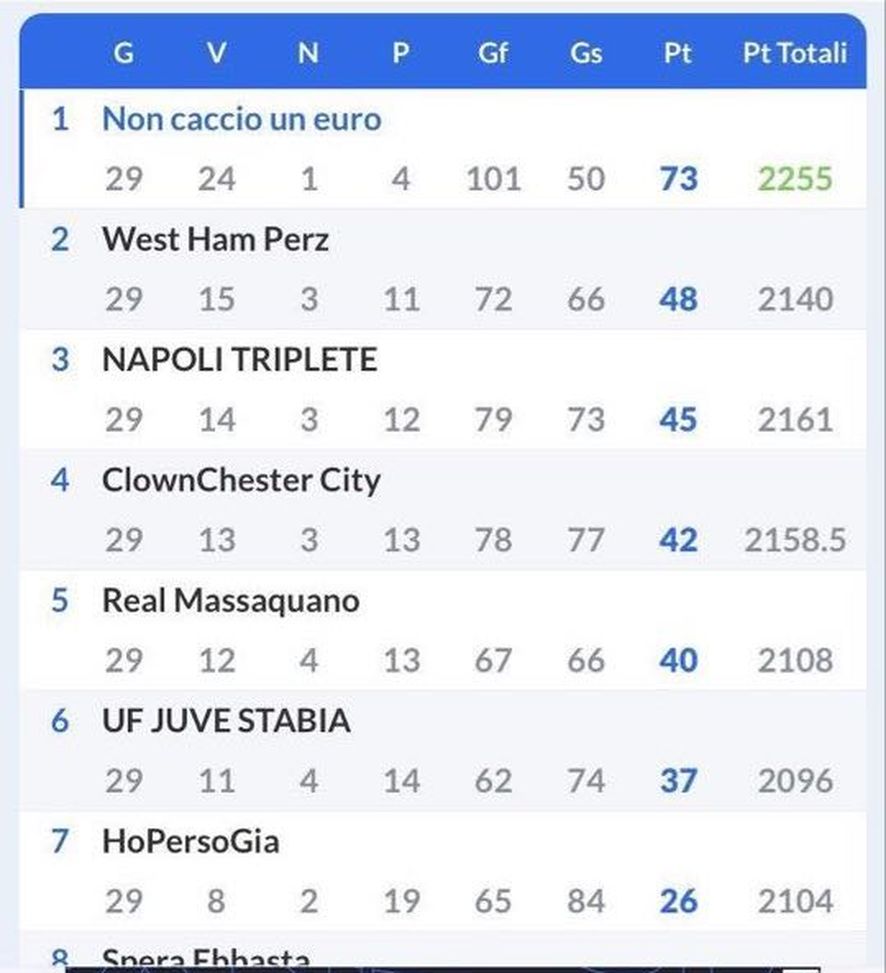This screenshot has width=886, height=973.
Task: Click the 2158.5 total points of ClownChester City
Action: coord(798,540)
